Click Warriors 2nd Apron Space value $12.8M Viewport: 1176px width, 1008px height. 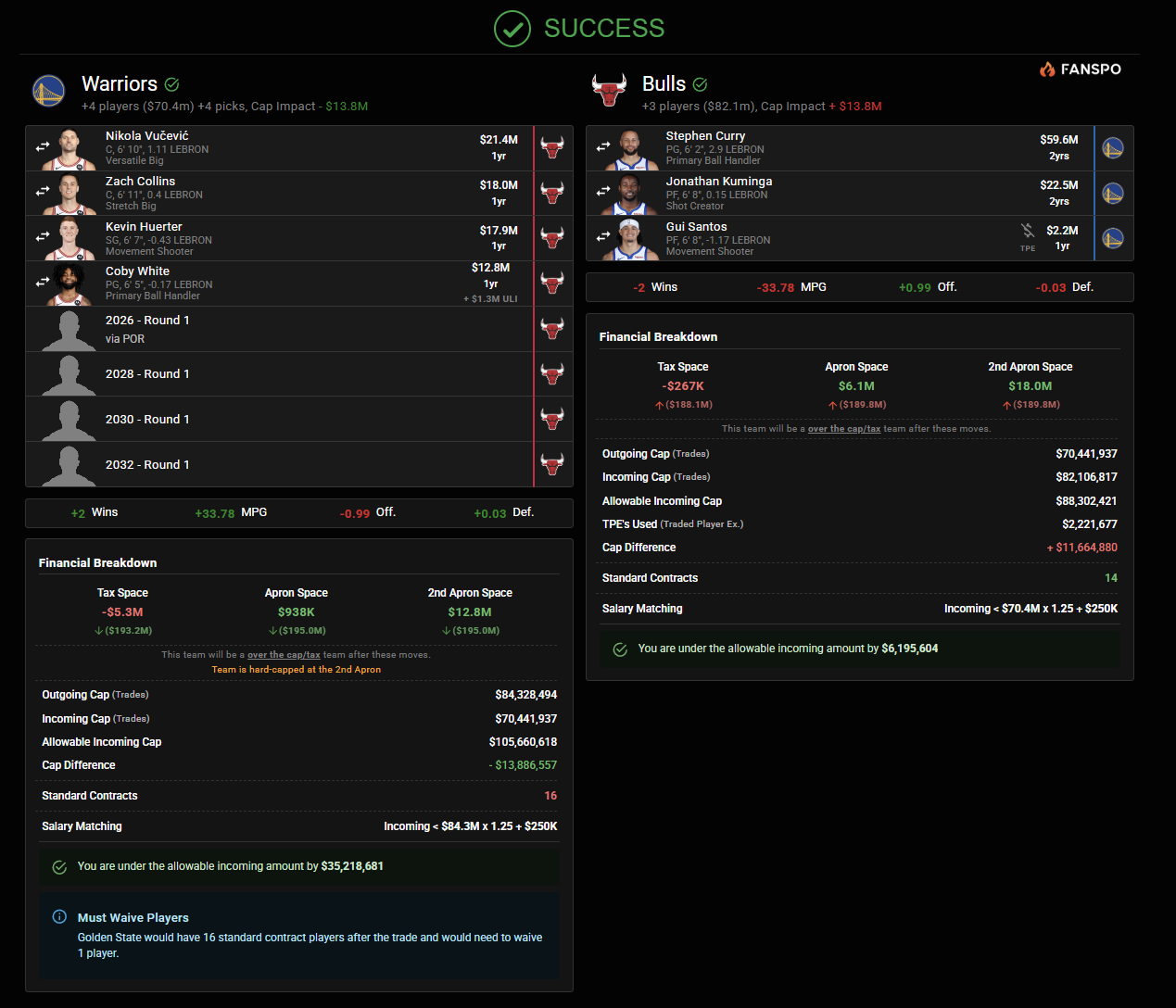470,611
